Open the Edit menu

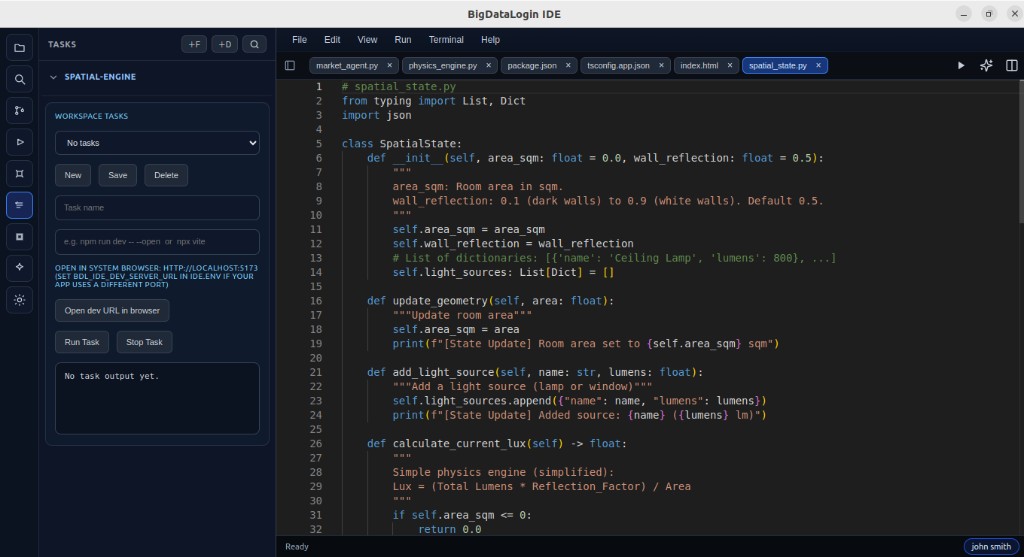pos(332,40)
